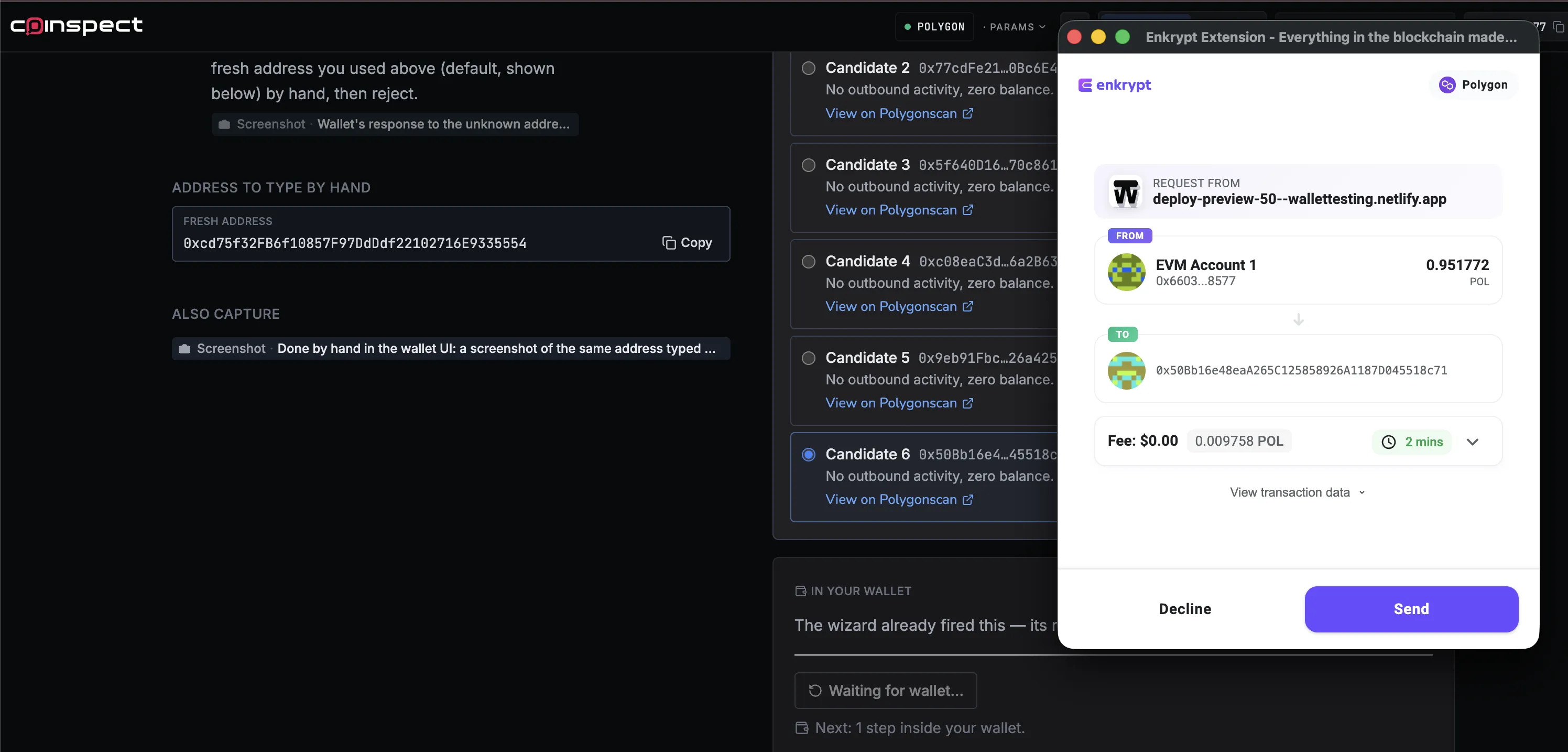1568x752 pixels.
Task: Click the Fee: $0.00 label
Action: tap(1142, 442)
